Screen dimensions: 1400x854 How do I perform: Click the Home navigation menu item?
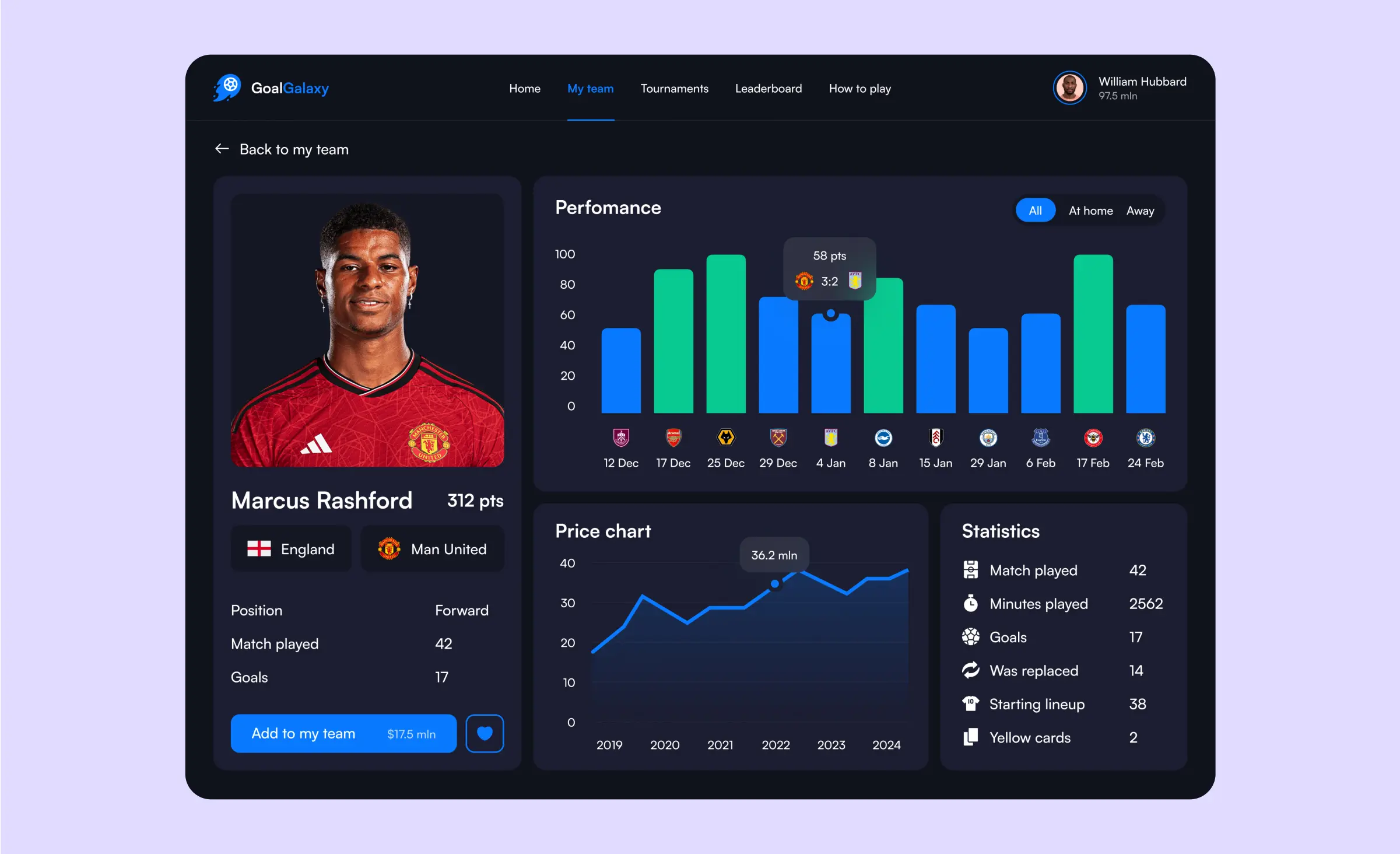(523, 89)
